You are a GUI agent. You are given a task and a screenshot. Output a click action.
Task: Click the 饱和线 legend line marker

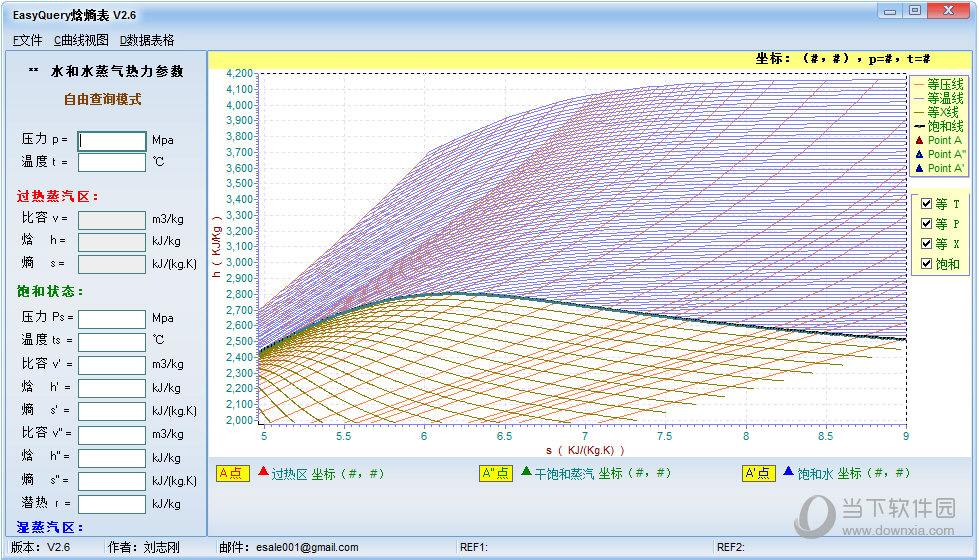tap(919, 127)
